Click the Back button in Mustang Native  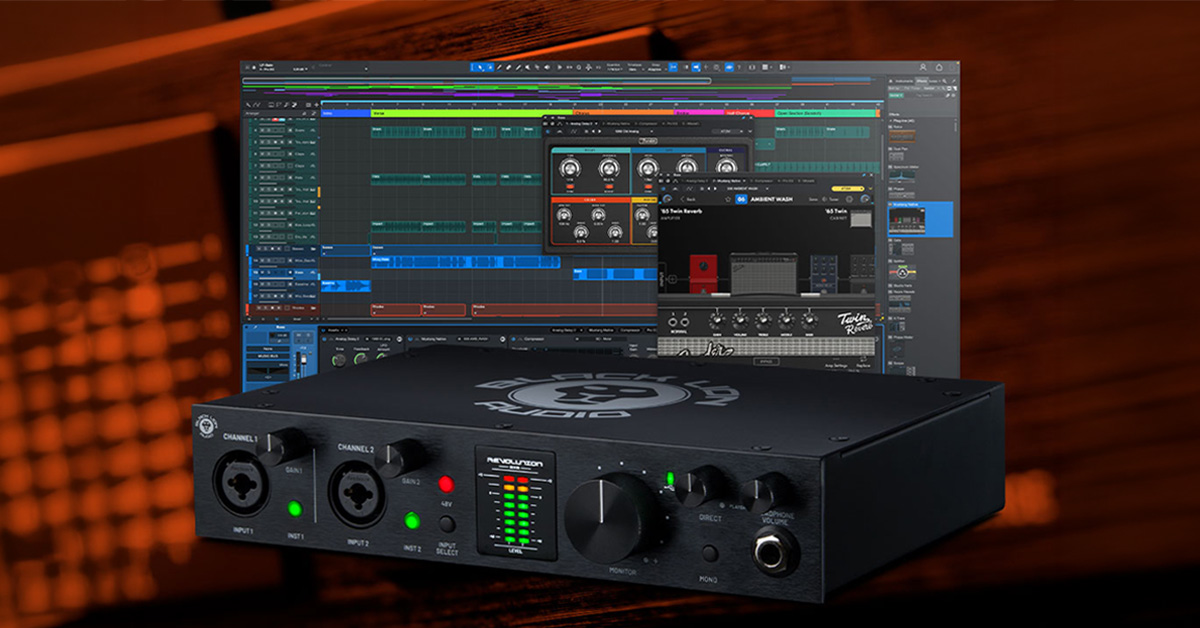click(688, 199)
